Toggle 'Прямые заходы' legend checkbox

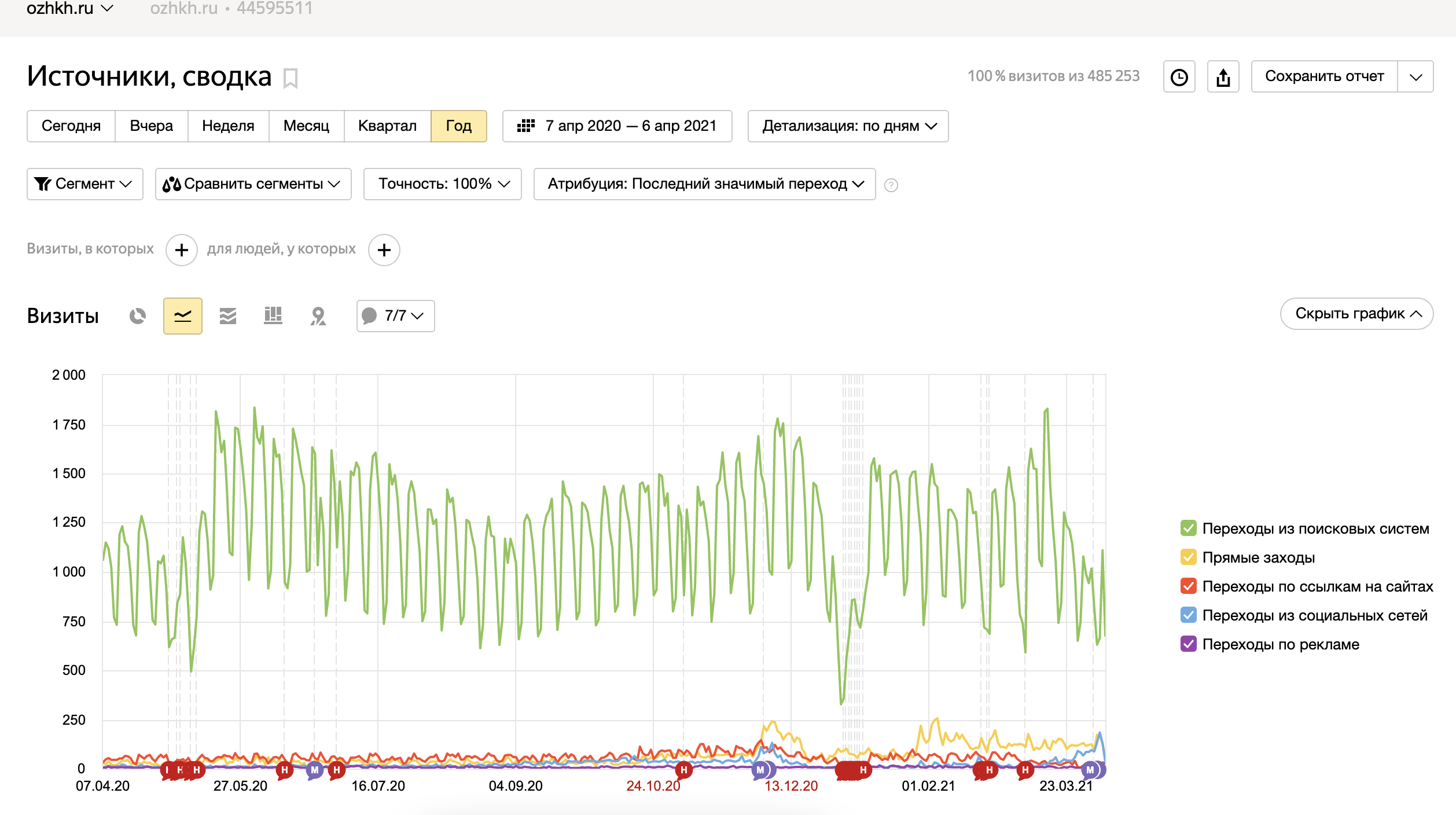pyautogui.click(x=1188, y=557)
